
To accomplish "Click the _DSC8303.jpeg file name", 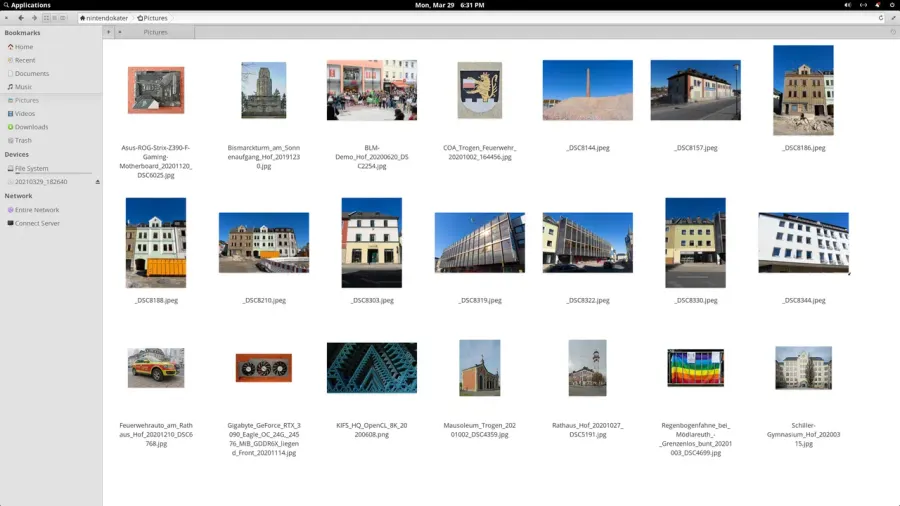I will pyautogui.click(x=372, y=300).
